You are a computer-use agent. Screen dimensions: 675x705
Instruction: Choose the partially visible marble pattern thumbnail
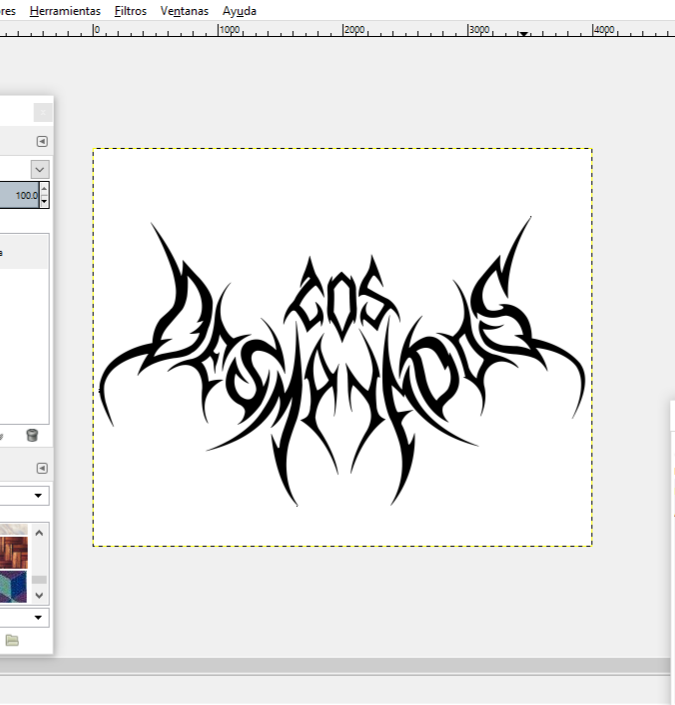[13, 529]
